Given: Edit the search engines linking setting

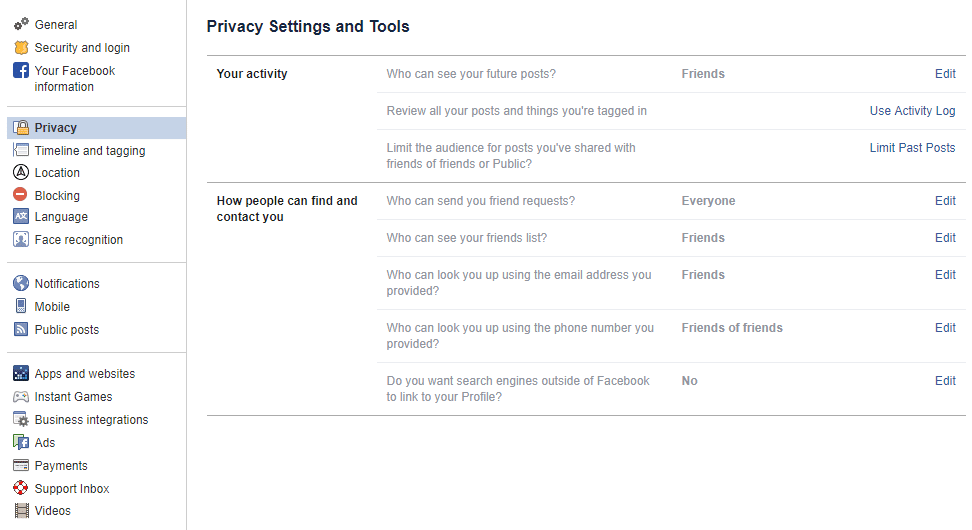Looking at the screenshot, I should (x=945, y=381).
